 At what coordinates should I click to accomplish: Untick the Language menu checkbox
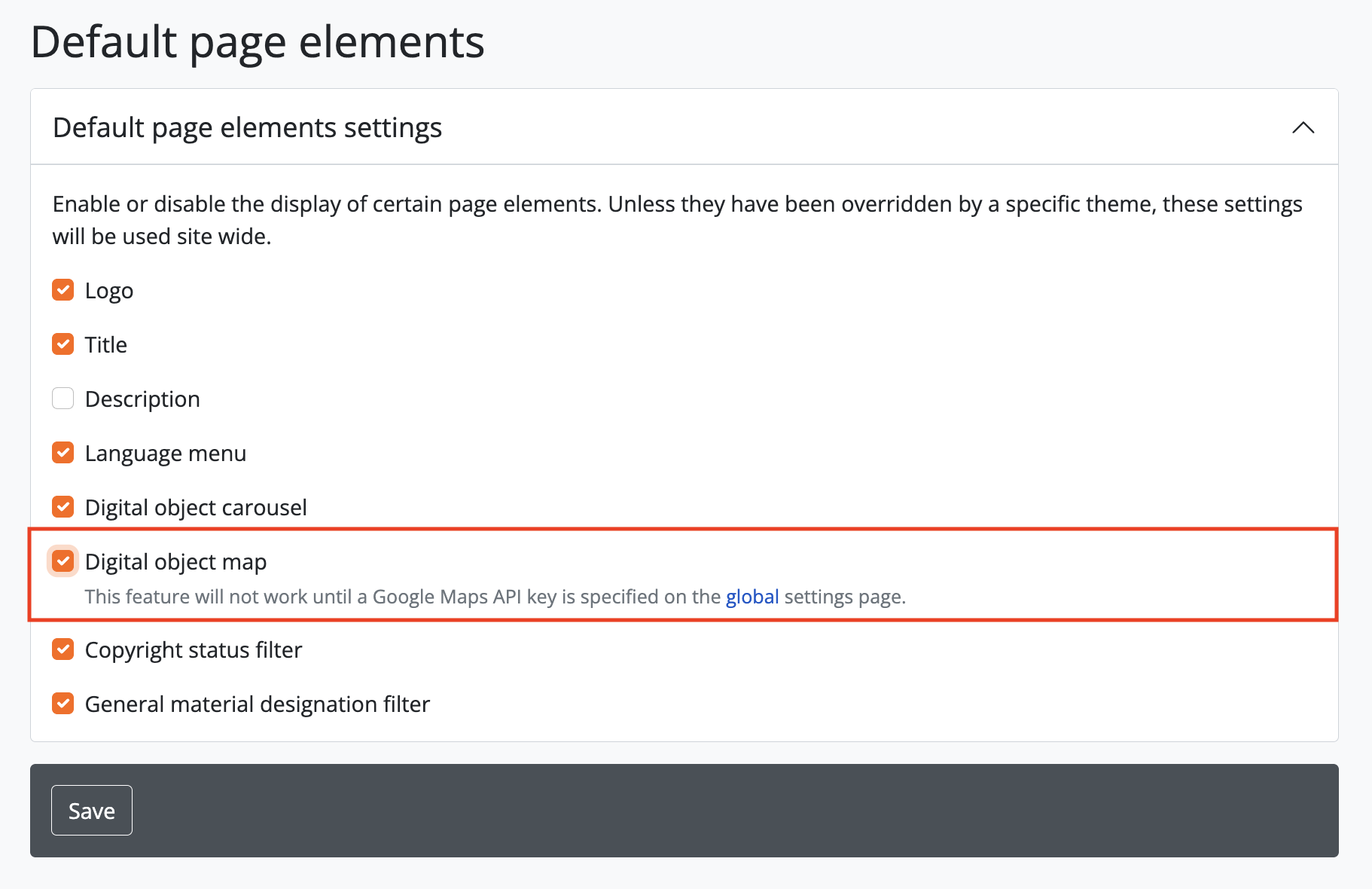(63, 453)
